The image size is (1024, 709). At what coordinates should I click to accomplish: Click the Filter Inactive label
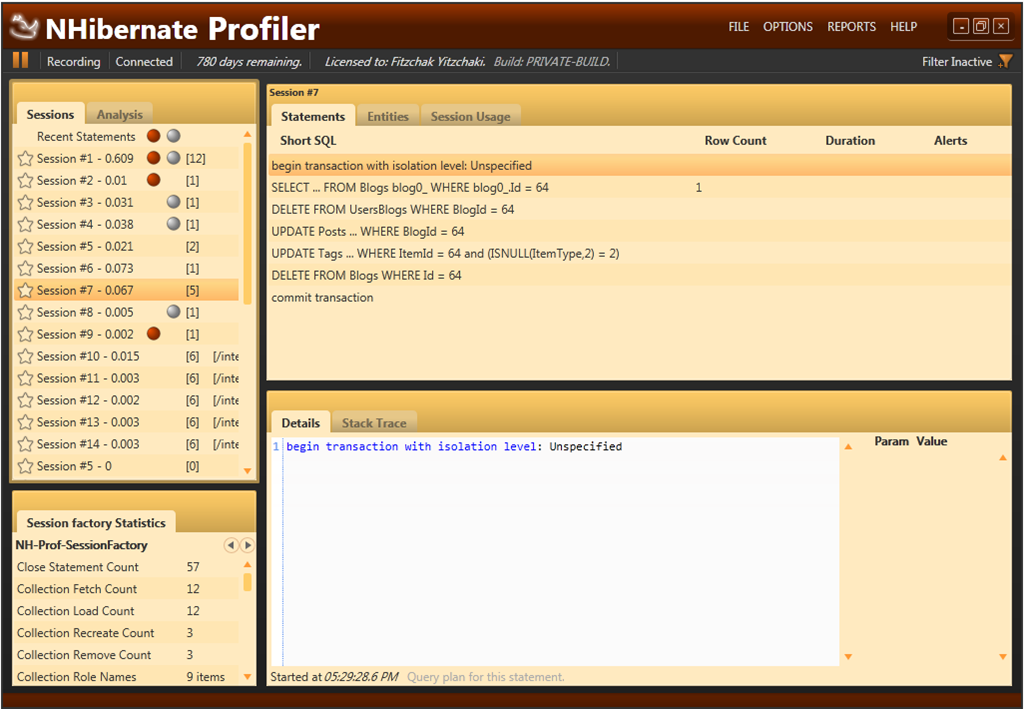957,61
